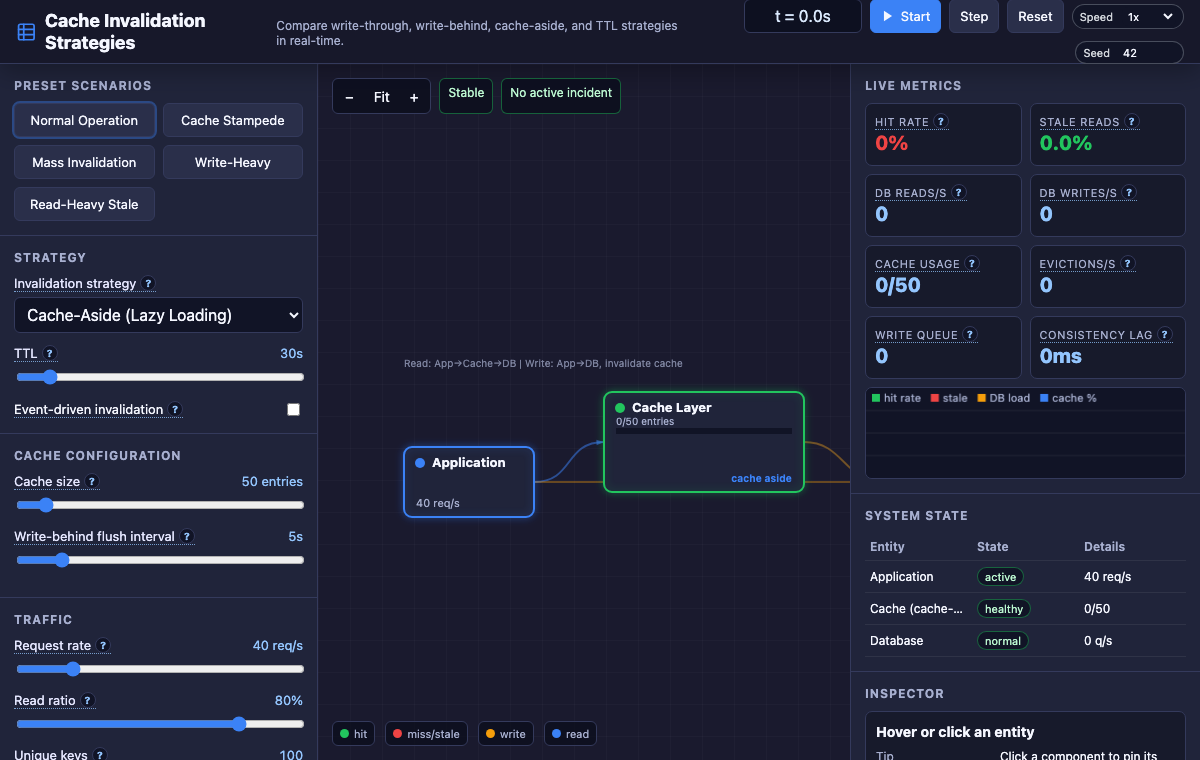Toggle the miss/stale legend chip

(x=427, y=734)
